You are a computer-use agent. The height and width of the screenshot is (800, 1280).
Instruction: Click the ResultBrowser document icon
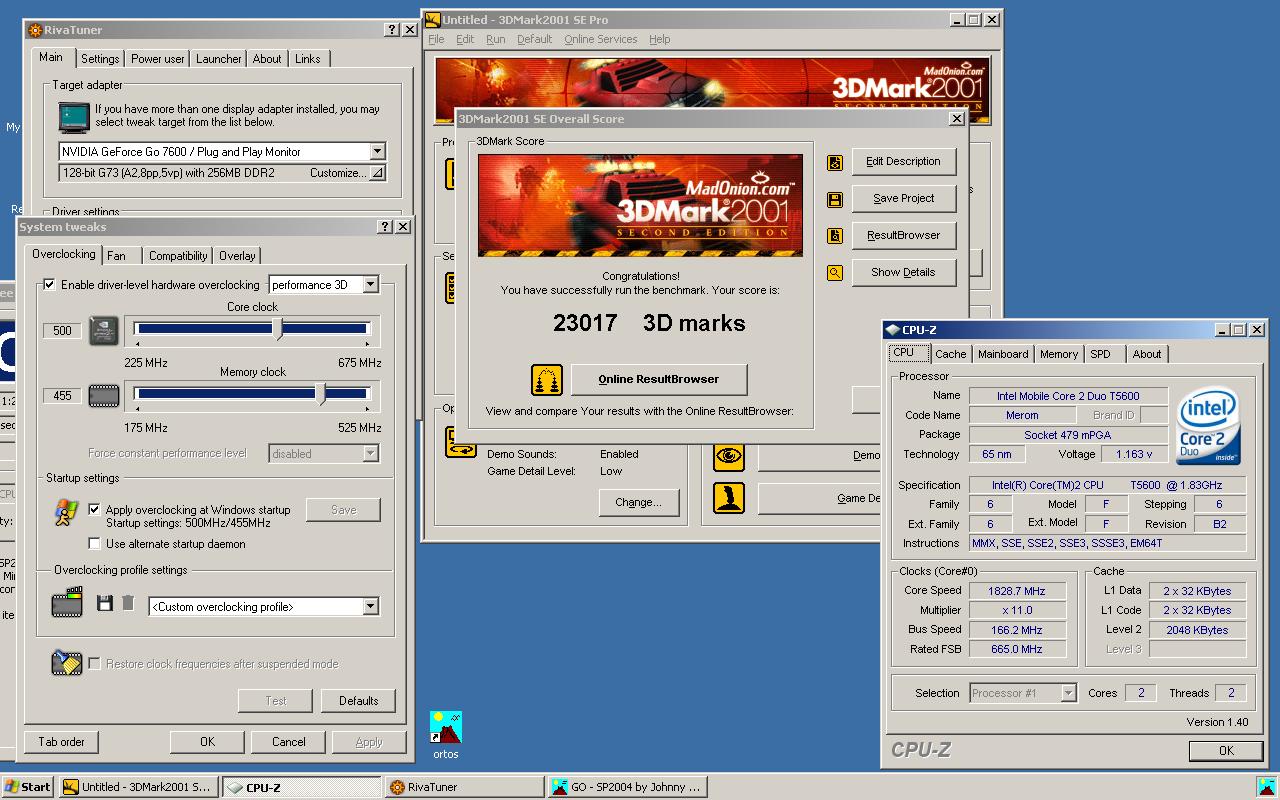pyautogui.click(x=835, y=236)
